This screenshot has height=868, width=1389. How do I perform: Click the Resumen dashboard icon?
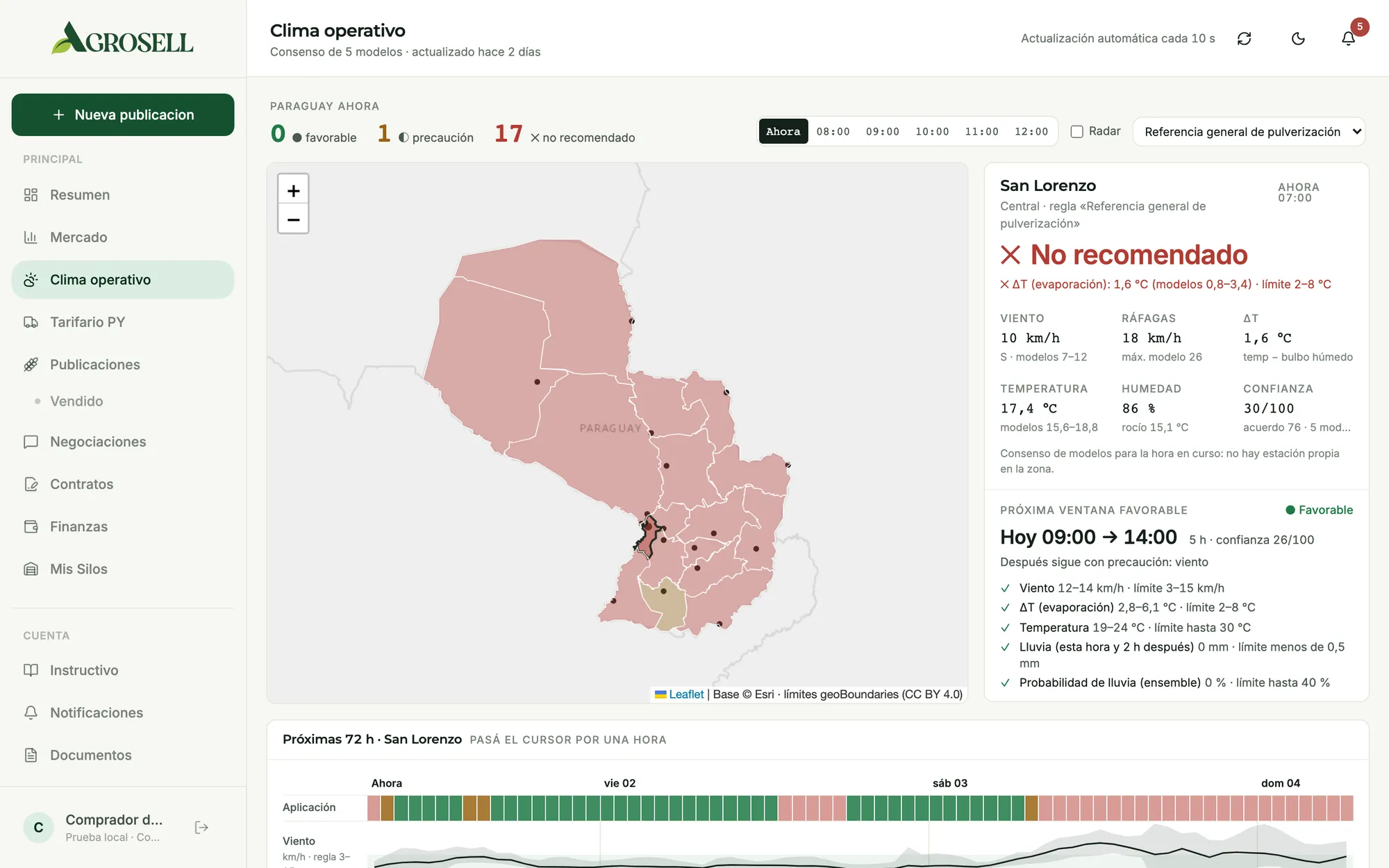click(x=31, y=195)
